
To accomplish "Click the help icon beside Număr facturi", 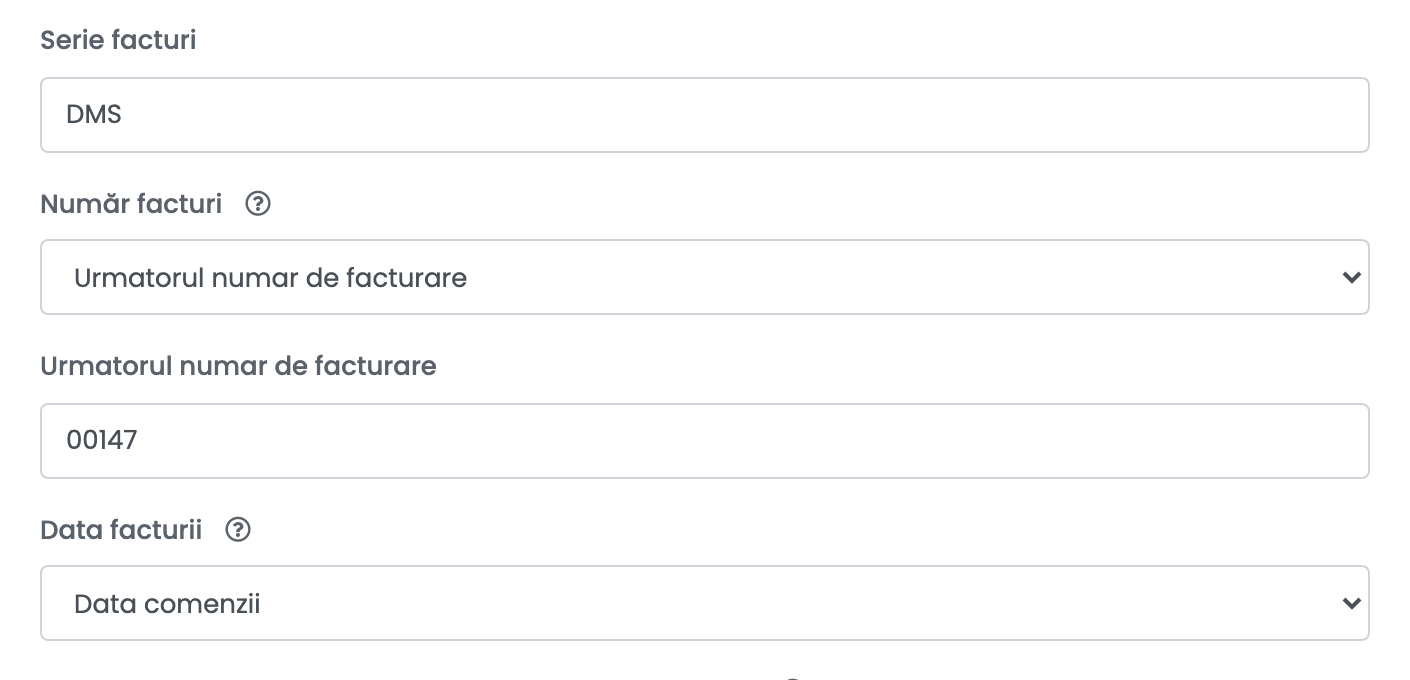I will click(258, 204).
